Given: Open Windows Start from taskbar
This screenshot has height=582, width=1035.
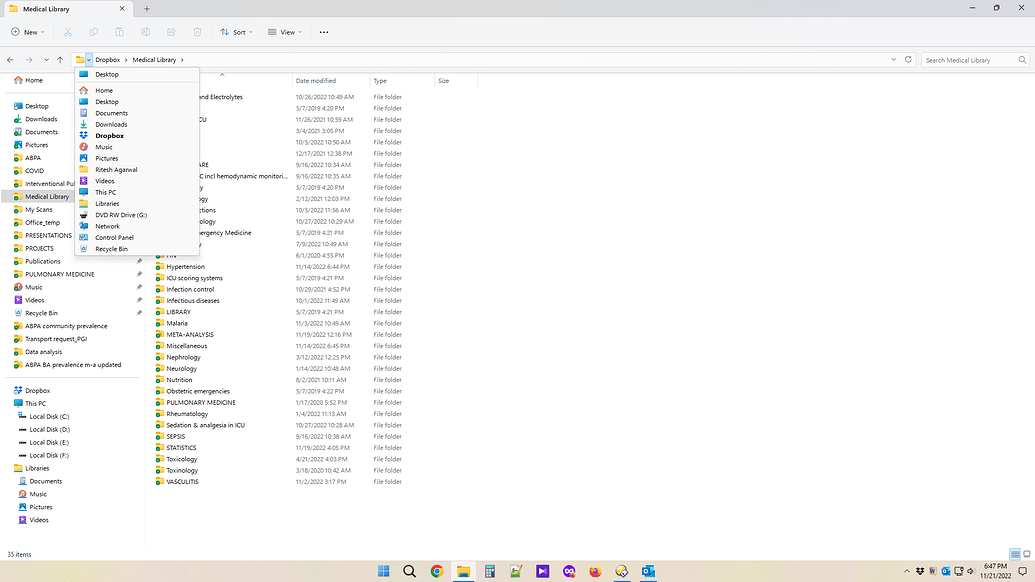Looking at the screenshot, I should coord(384,571).
